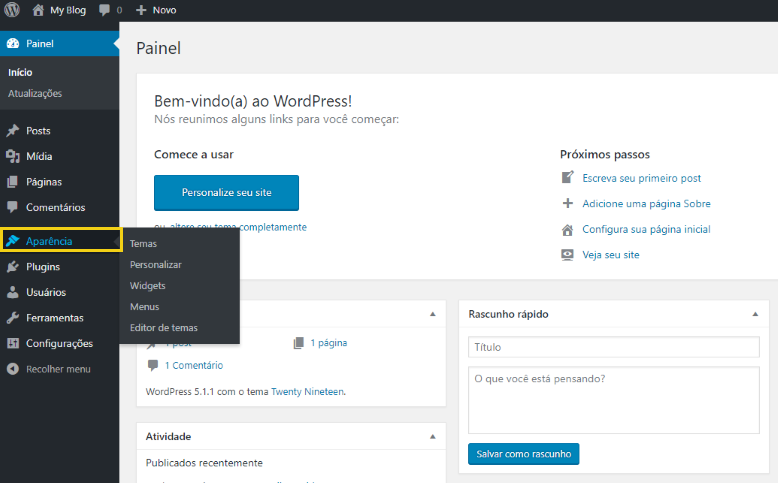Click the house icon next to Configura sua página inicial
778x483 pixels.
point(568,229)
